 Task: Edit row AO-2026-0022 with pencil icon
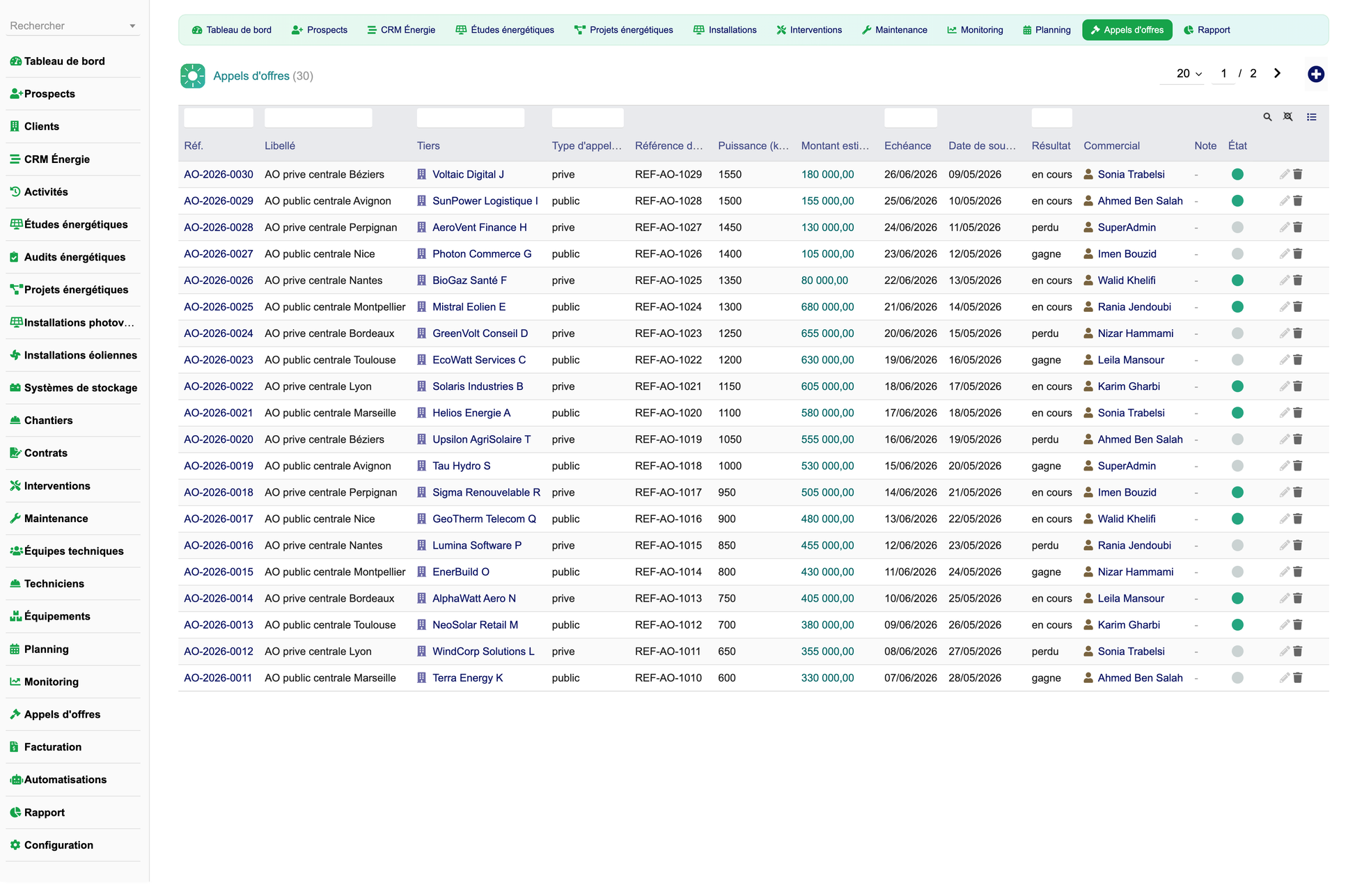click(1284, 386)
